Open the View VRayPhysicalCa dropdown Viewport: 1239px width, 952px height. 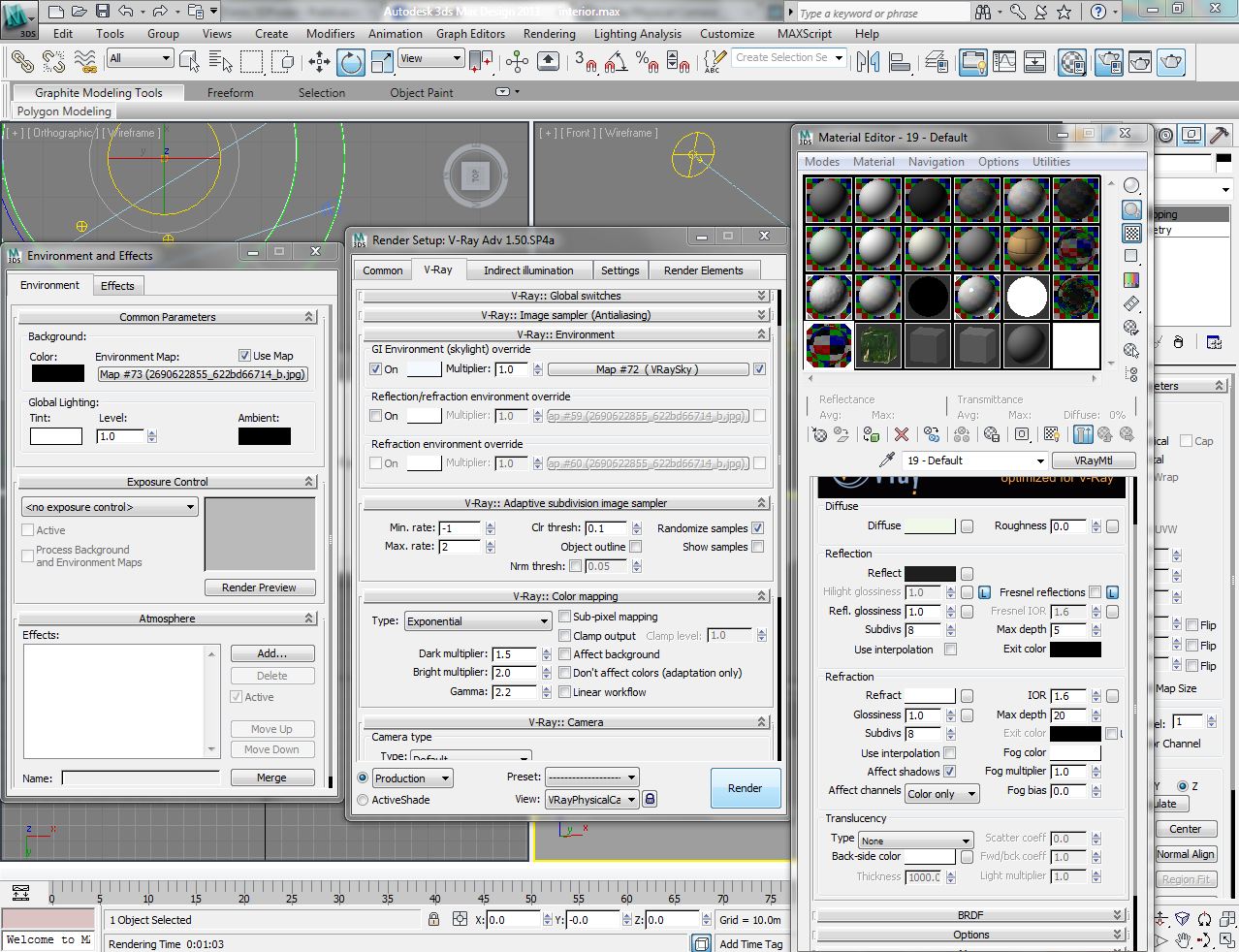click(x=591, y=800)
